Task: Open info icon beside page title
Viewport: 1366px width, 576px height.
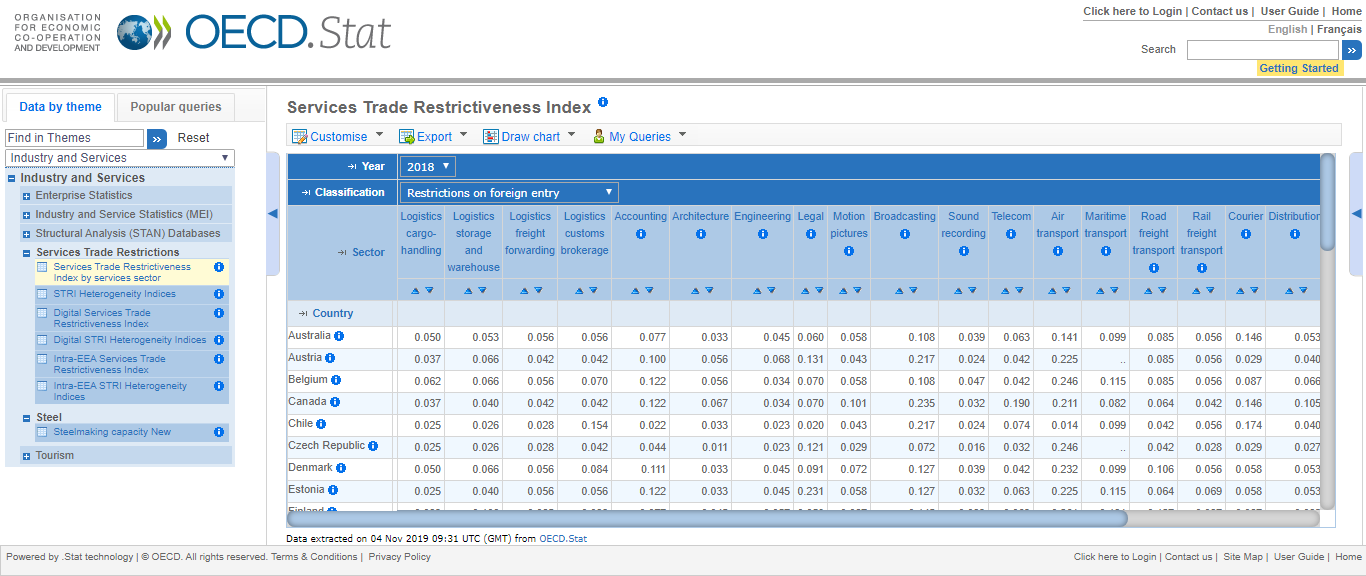Action: (x=603, y=102)
